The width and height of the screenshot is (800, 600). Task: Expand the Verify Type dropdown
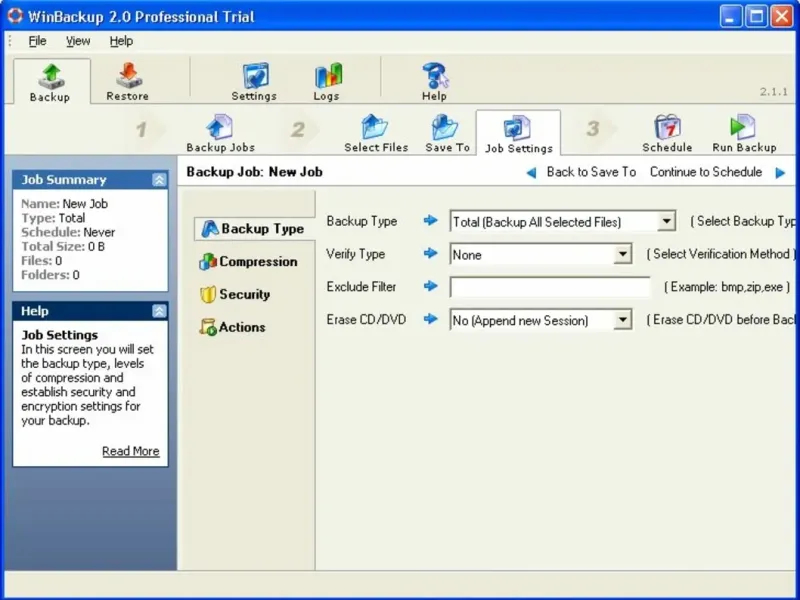point(622,254)
